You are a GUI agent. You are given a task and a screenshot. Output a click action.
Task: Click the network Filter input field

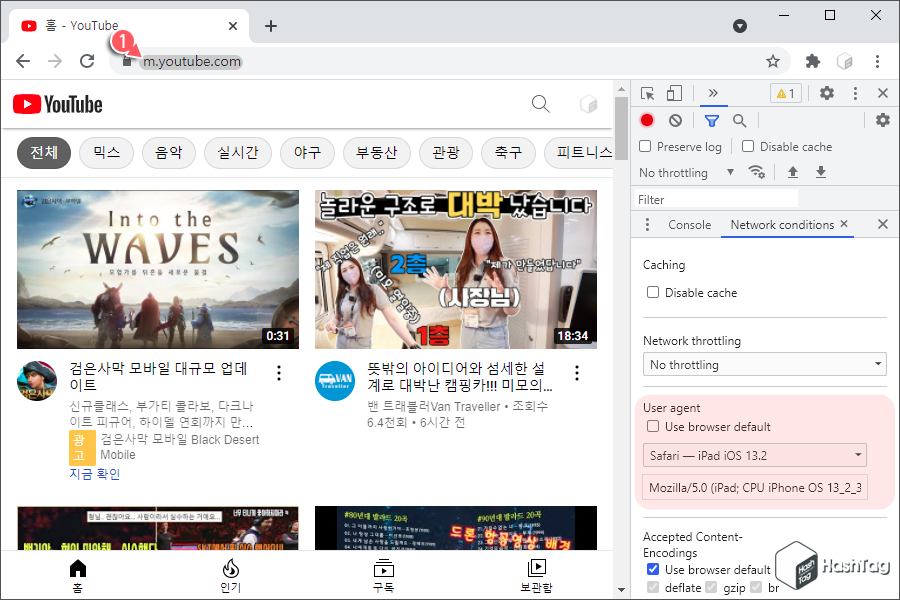click(x=715, y=199)
